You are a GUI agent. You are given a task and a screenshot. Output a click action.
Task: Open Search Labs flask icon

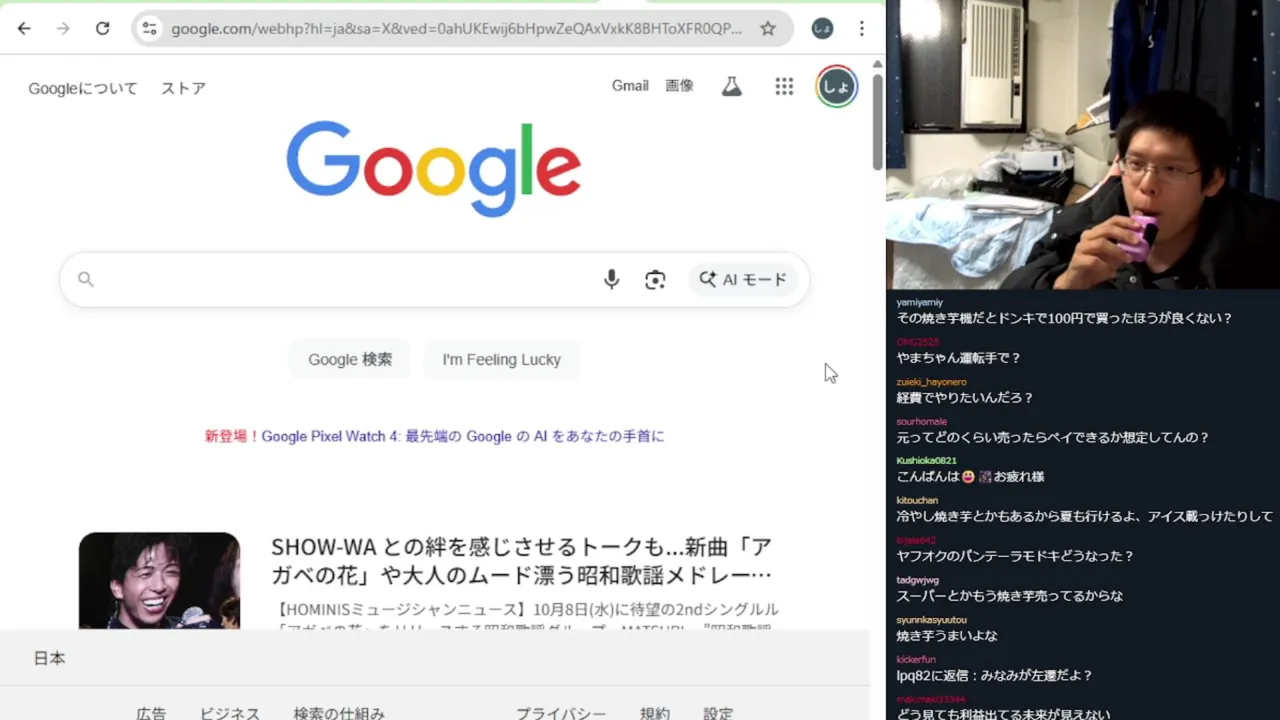point(732,87)
